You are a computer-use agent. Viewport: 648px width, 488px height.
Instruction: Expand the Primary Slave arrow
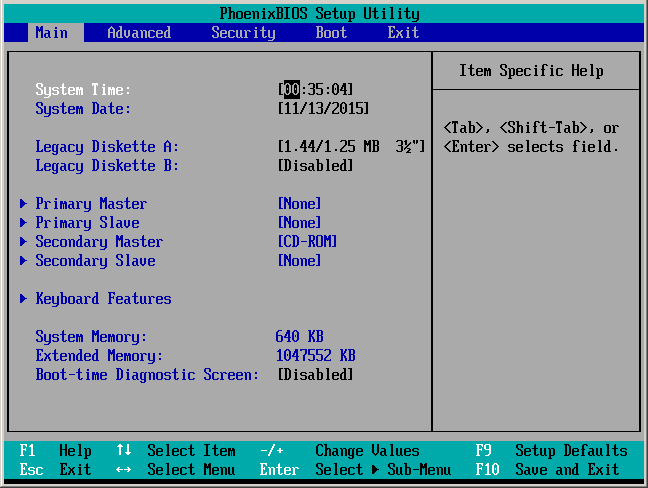tap(24, 222)
